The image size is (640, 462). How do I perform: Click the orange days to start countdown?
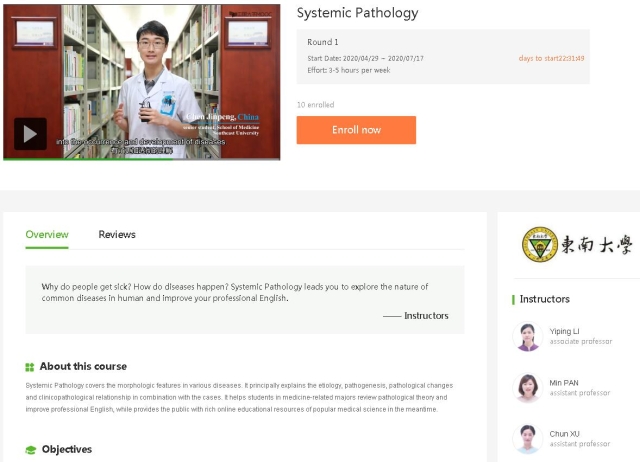pos(551,58)
